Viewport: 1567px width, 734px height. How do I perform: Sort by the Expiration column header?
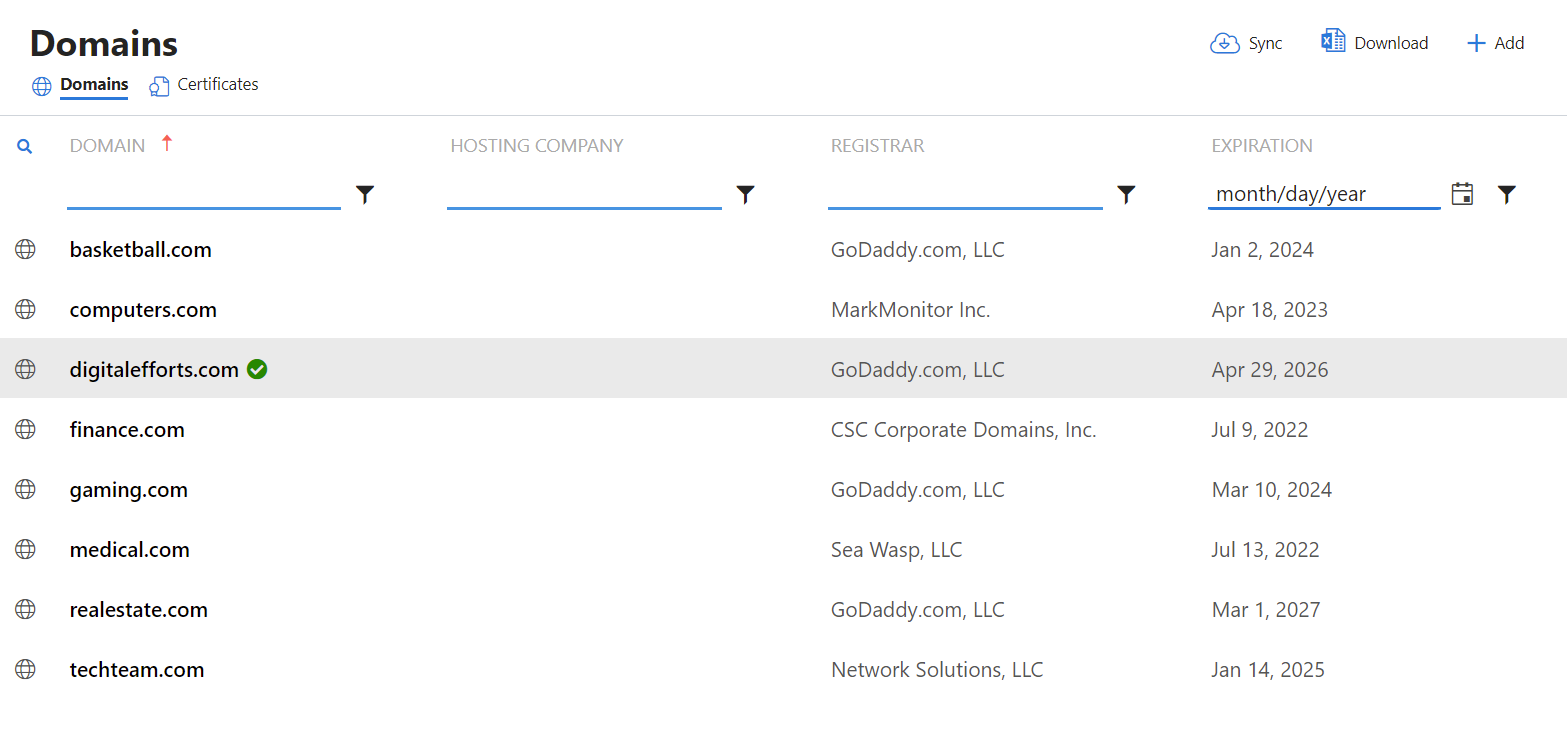click(1262, 146)
